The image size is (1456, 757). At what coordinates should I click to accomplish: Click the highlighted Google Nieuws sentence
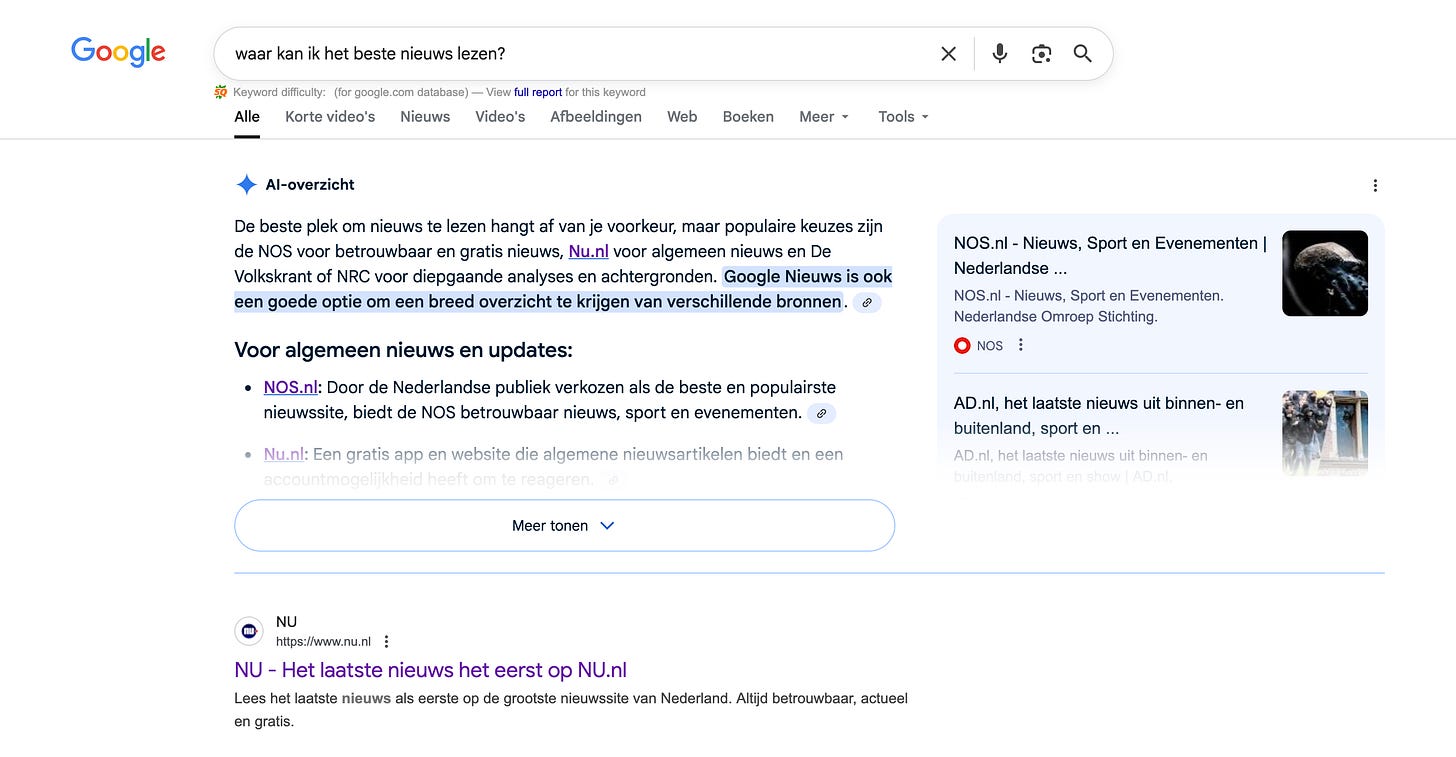point(563,289)
